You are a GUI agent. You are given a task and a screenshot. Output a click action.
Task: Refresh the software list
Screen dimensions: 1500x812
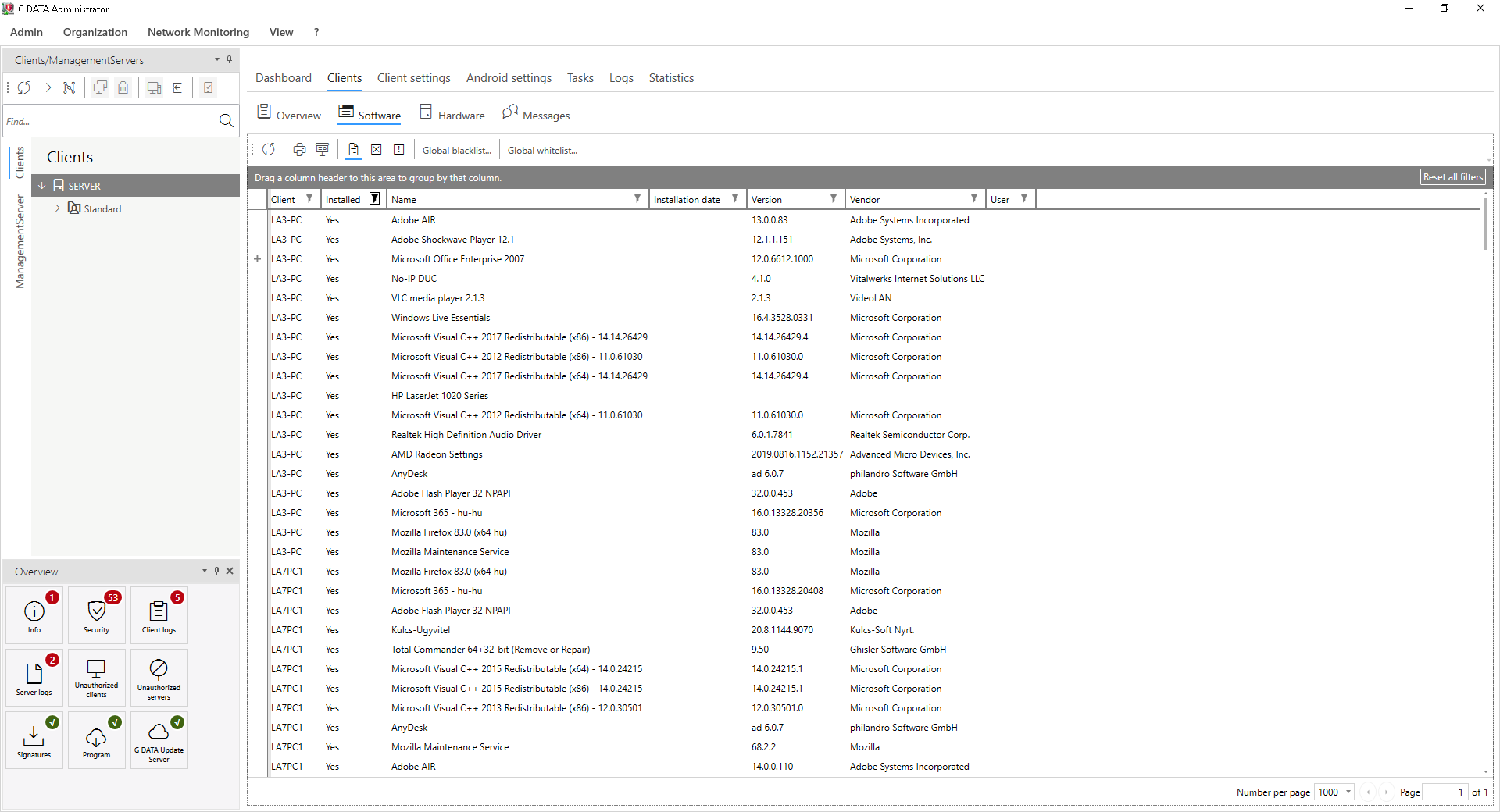(269, 150)
